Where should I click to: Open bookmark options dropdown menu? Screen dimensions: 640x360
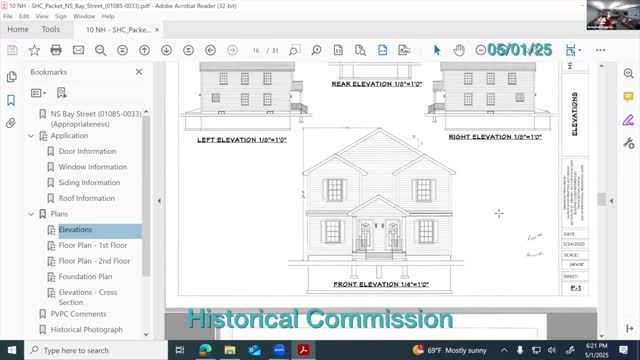(x=38, y=93)
